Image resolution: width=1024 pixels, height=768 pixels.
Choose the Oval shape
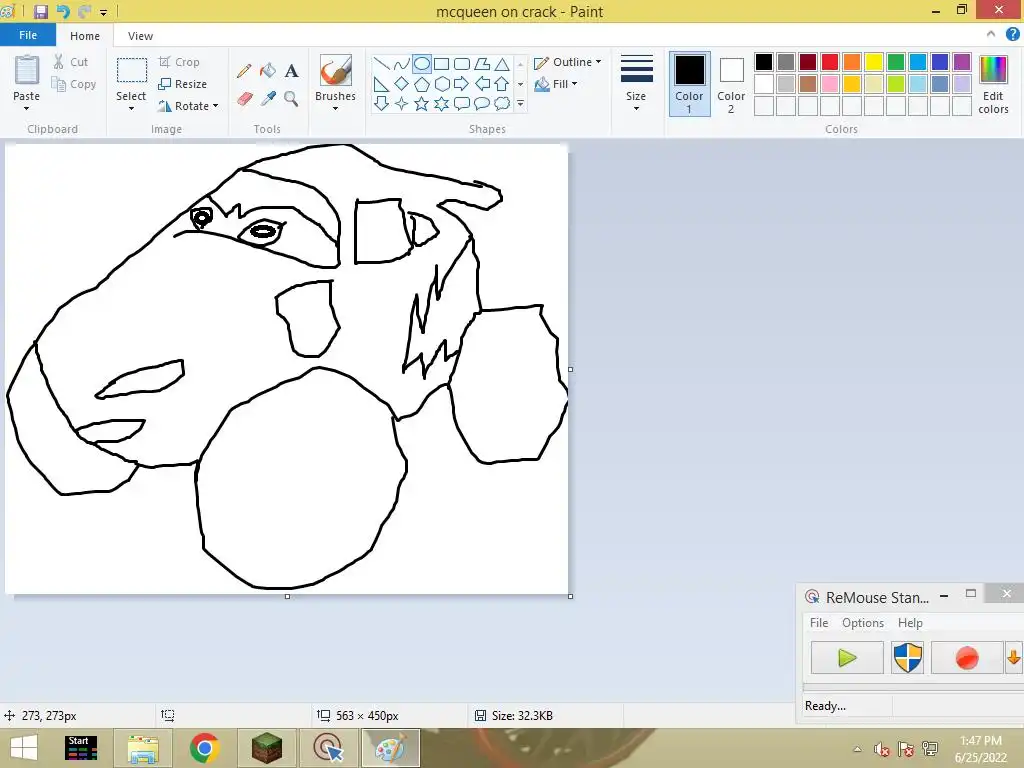click(422, 63)
